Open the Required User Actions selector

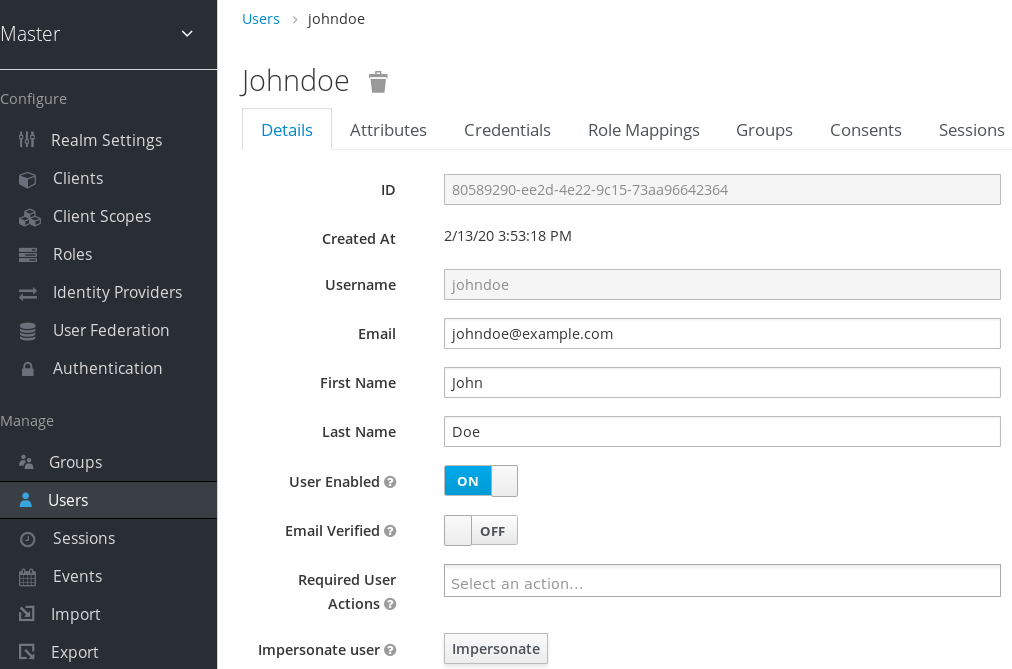click(722, 581)
